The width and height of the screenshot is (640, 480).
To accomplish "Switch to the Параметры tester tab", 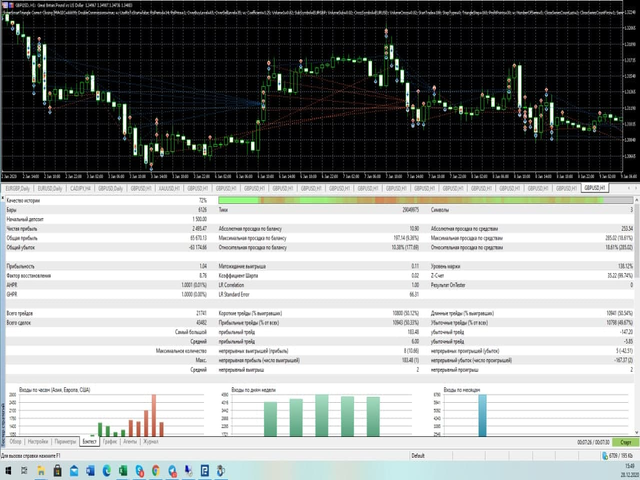I will (x=65, y=442).
